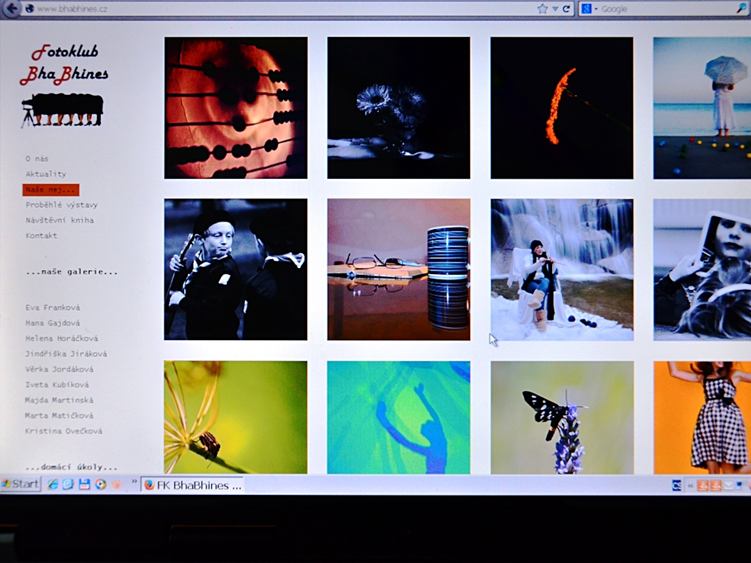Open the girl holding photo thumbnail

click(702, 270)
